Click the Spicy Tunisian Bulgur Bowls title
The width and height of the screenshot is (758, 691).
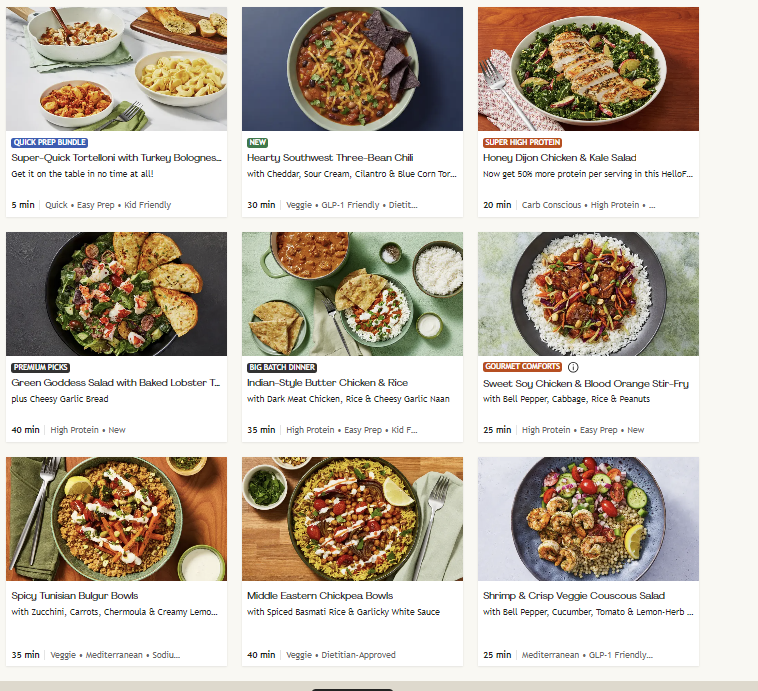pyautogui.click(x=75, y=596)
